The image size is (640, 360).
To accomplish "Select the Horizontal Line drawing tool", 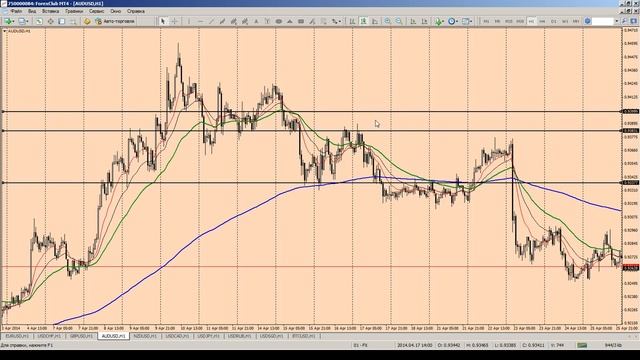I will pyautogui.click(x=200, y=21).
